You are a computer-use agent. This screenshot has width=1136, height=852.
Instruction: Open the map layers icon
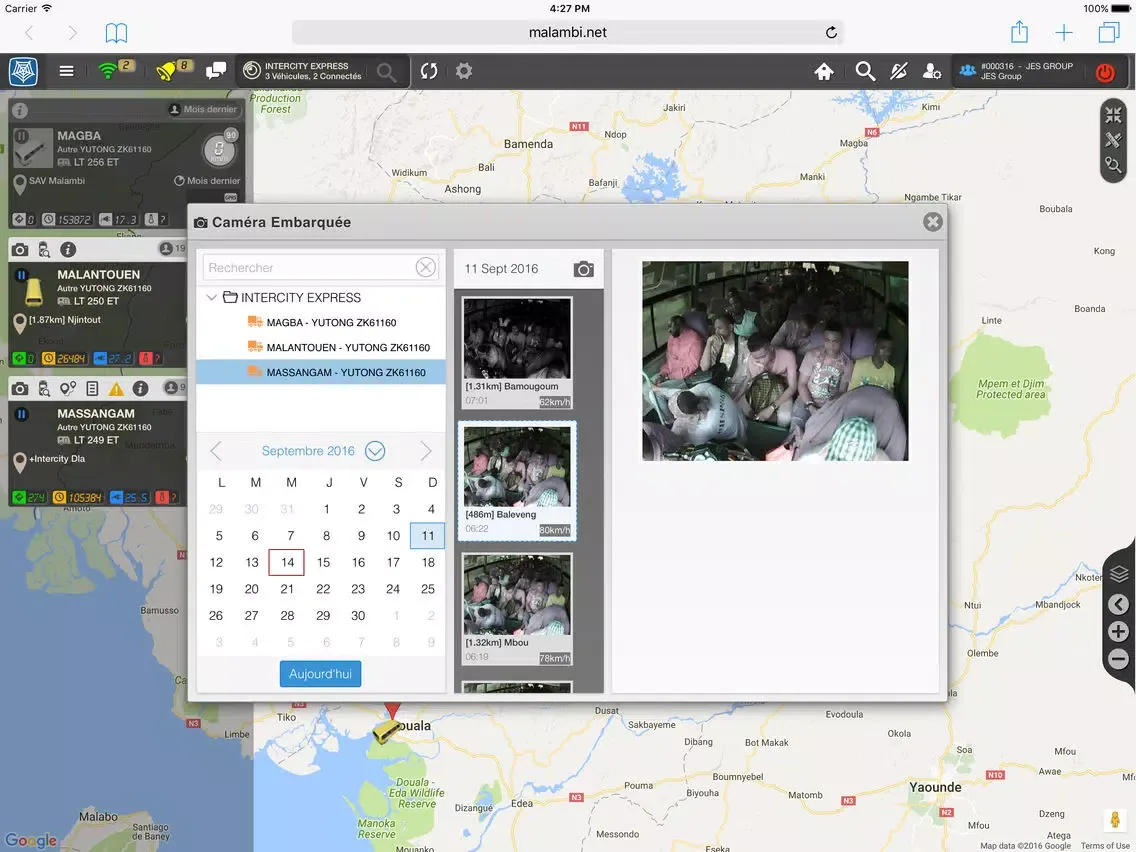(1119, 574)
